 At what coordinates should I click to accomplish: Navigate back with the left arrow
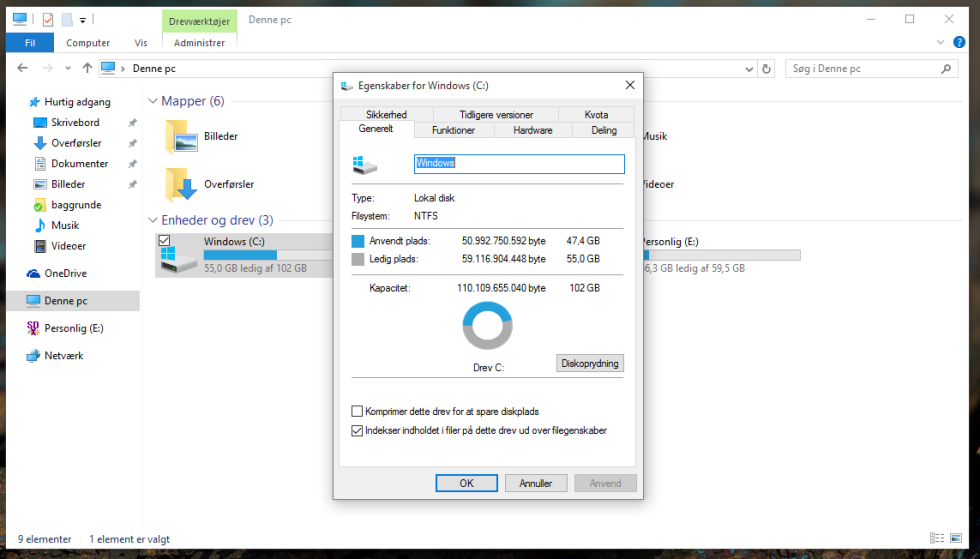22,68
